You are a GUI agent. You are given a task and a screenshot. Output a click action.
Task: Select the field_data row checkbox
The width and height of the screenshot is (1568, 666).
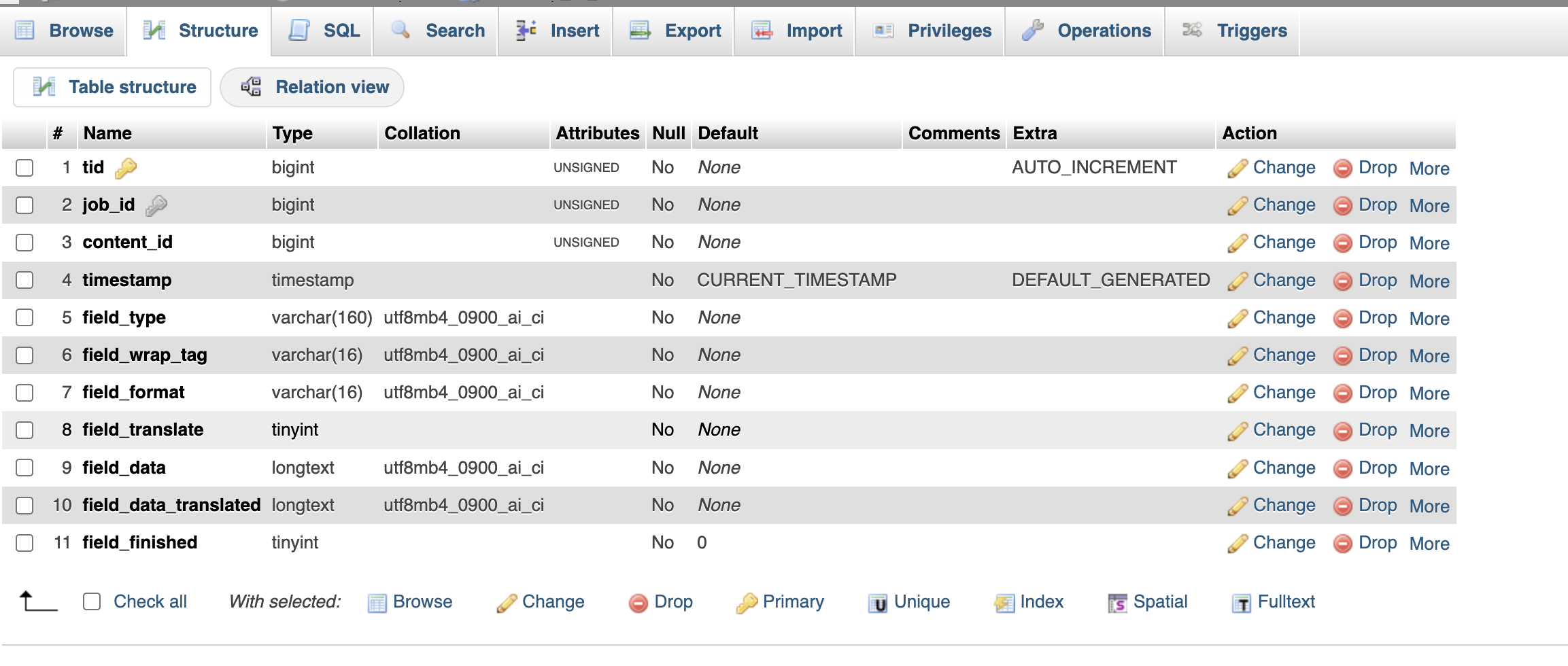[24, 468]
